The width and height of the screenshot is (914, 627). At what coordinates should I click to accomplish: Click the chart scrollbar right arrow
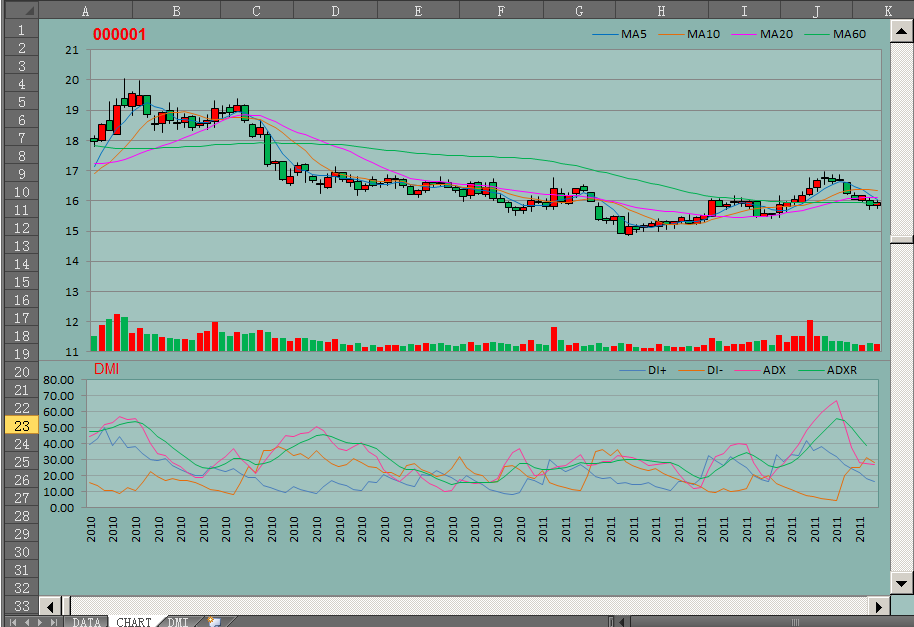click(880, 605)
